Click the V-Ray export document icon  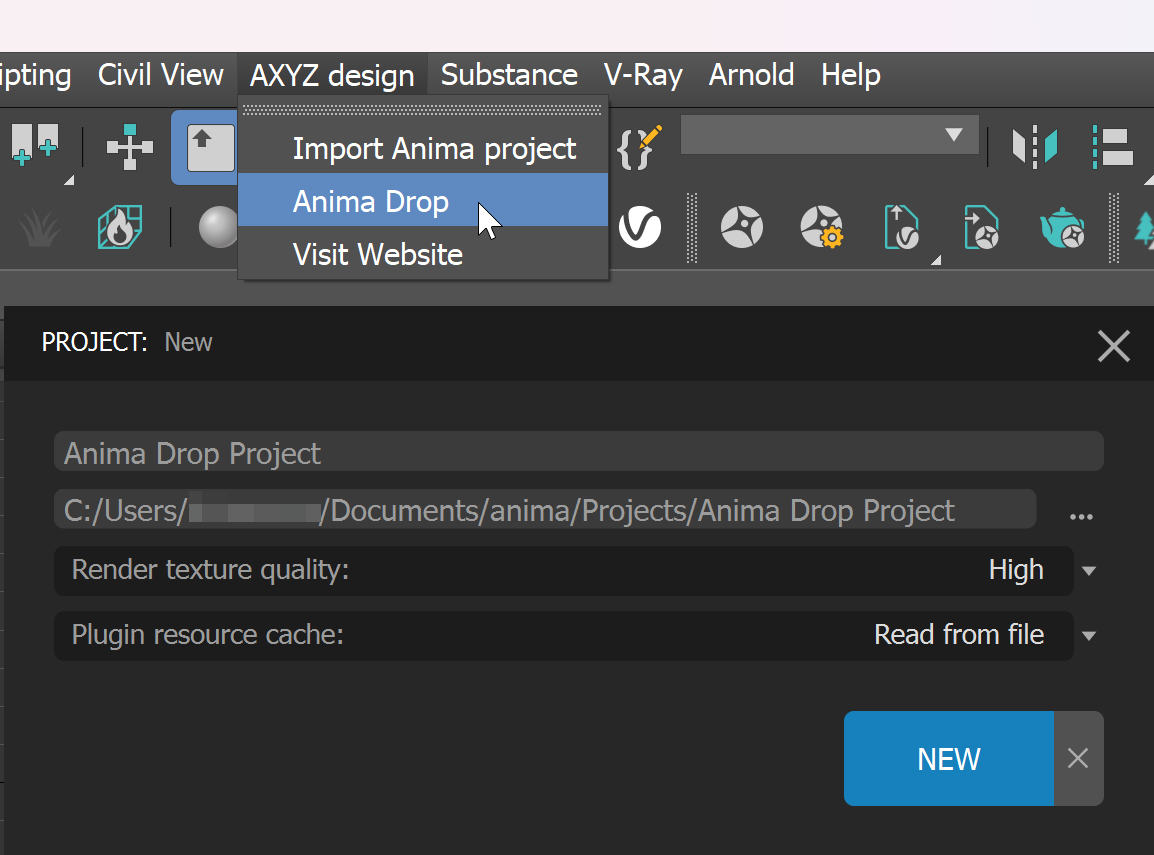901,227
